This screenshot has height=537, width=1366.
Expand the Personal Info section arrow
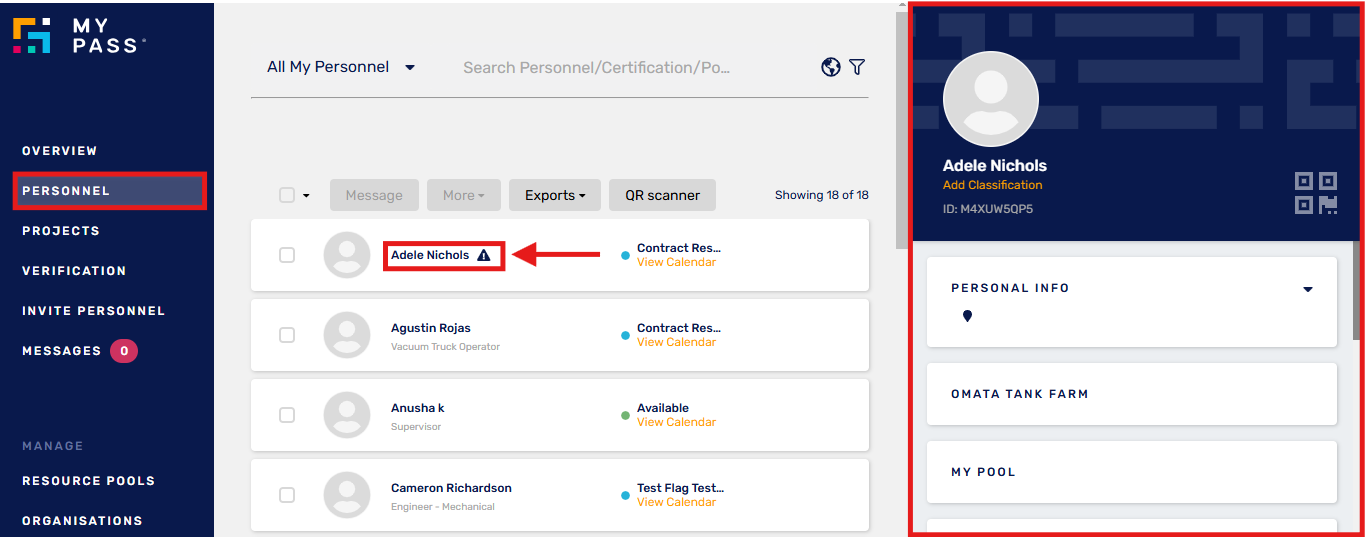1308,289
